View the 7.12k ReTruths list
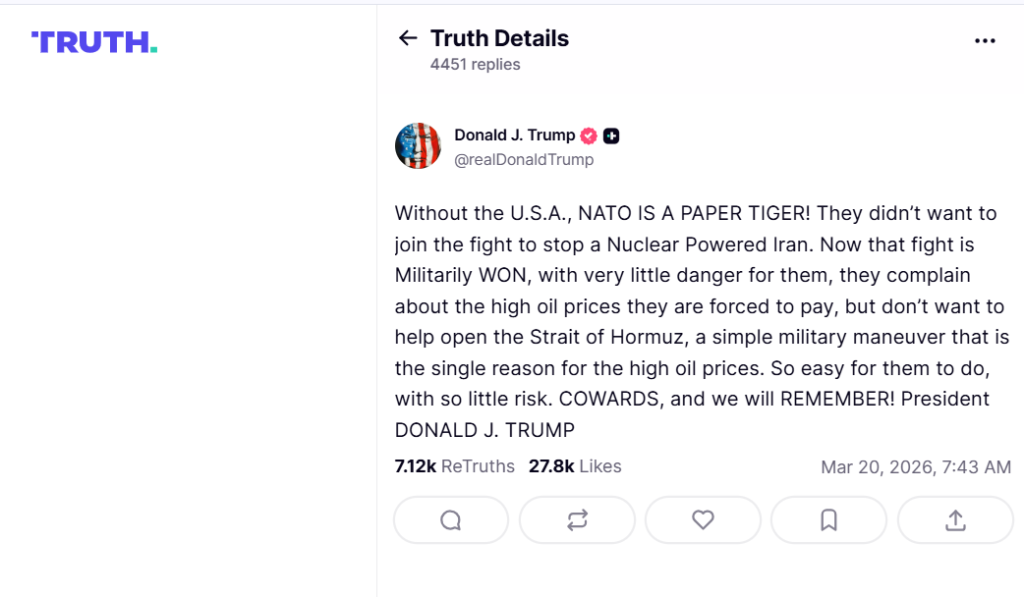This screenshot has width=1024, height=597. coord(455,466)
